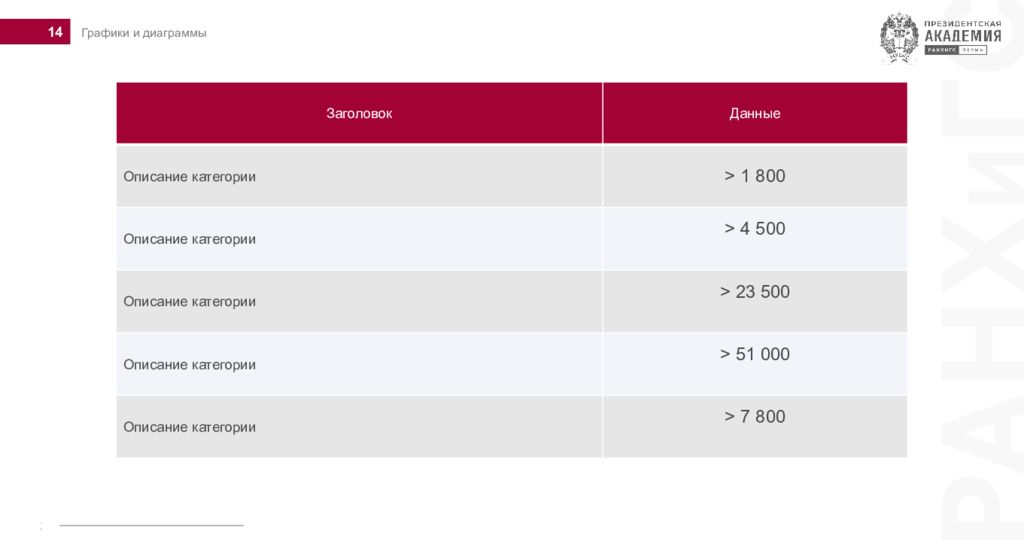Select the 'Данные' column header
The width and height of the screenshot is (1024, 540).
(x=755, y=113)
